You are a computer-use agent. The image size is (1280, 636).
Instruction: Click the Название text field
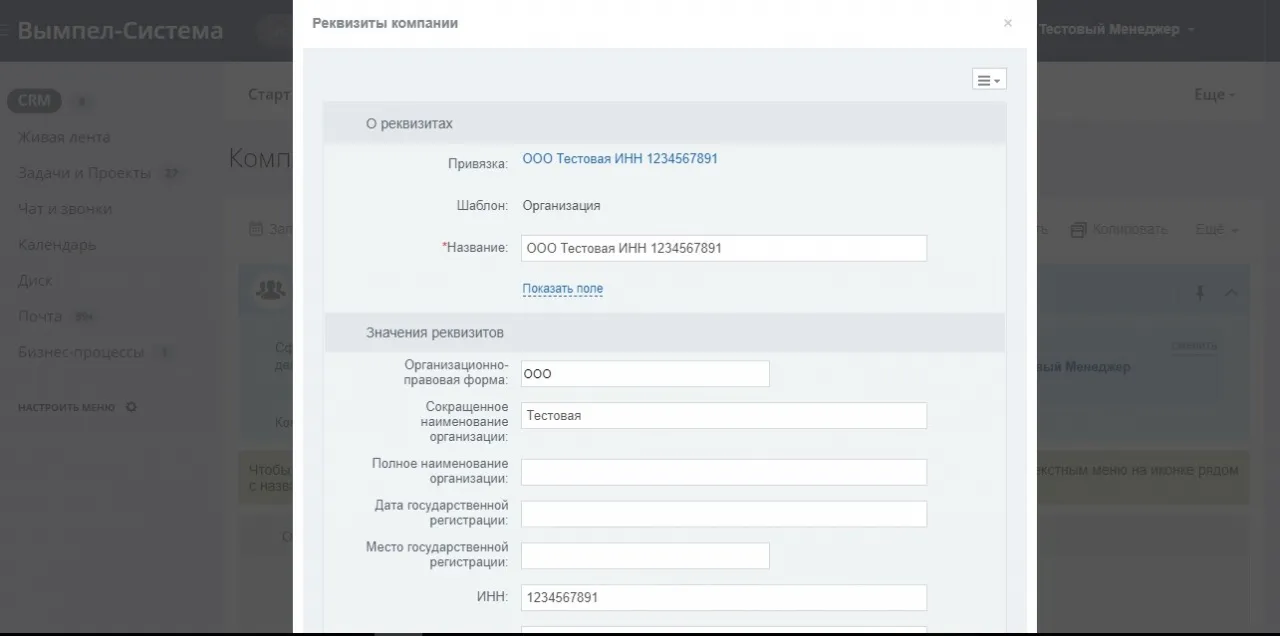point(723,247)
